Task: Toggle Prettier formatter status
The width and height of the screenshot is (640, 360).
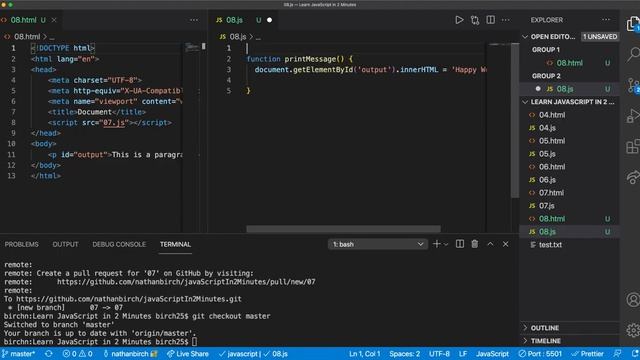Action: (587, 354)
